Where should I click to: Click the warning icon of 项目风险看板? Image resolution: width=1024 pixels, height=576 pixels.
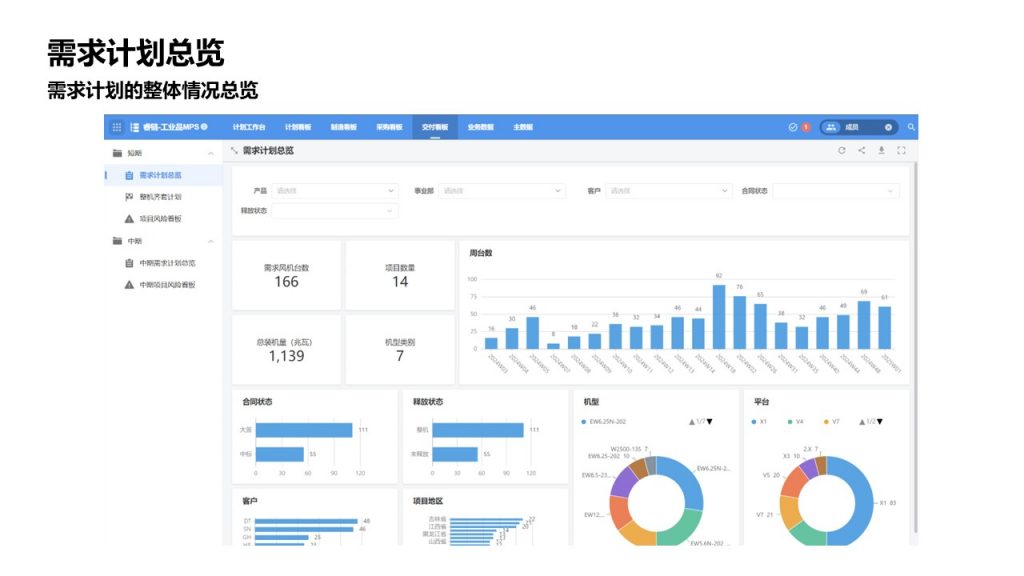click(x=129, y=219)
